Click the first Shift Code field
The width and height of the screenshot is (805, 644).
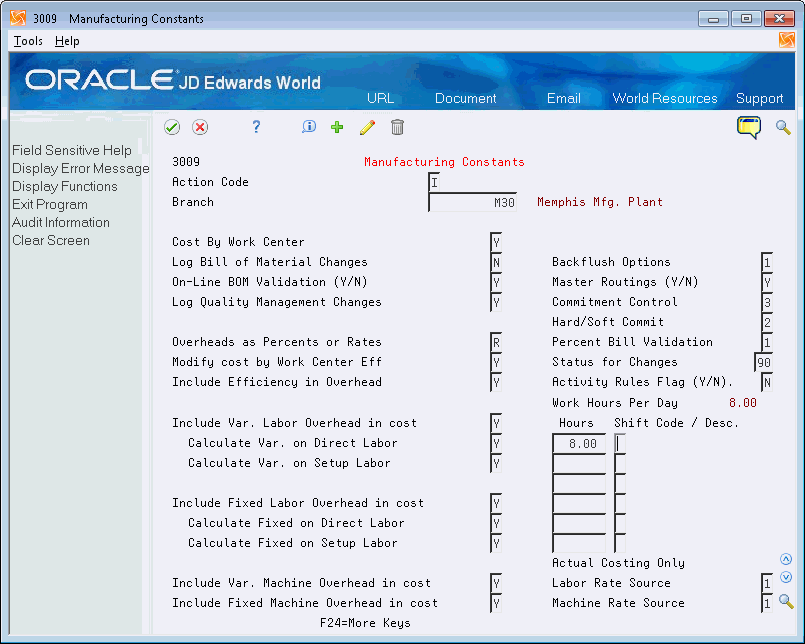click(620, 443)
